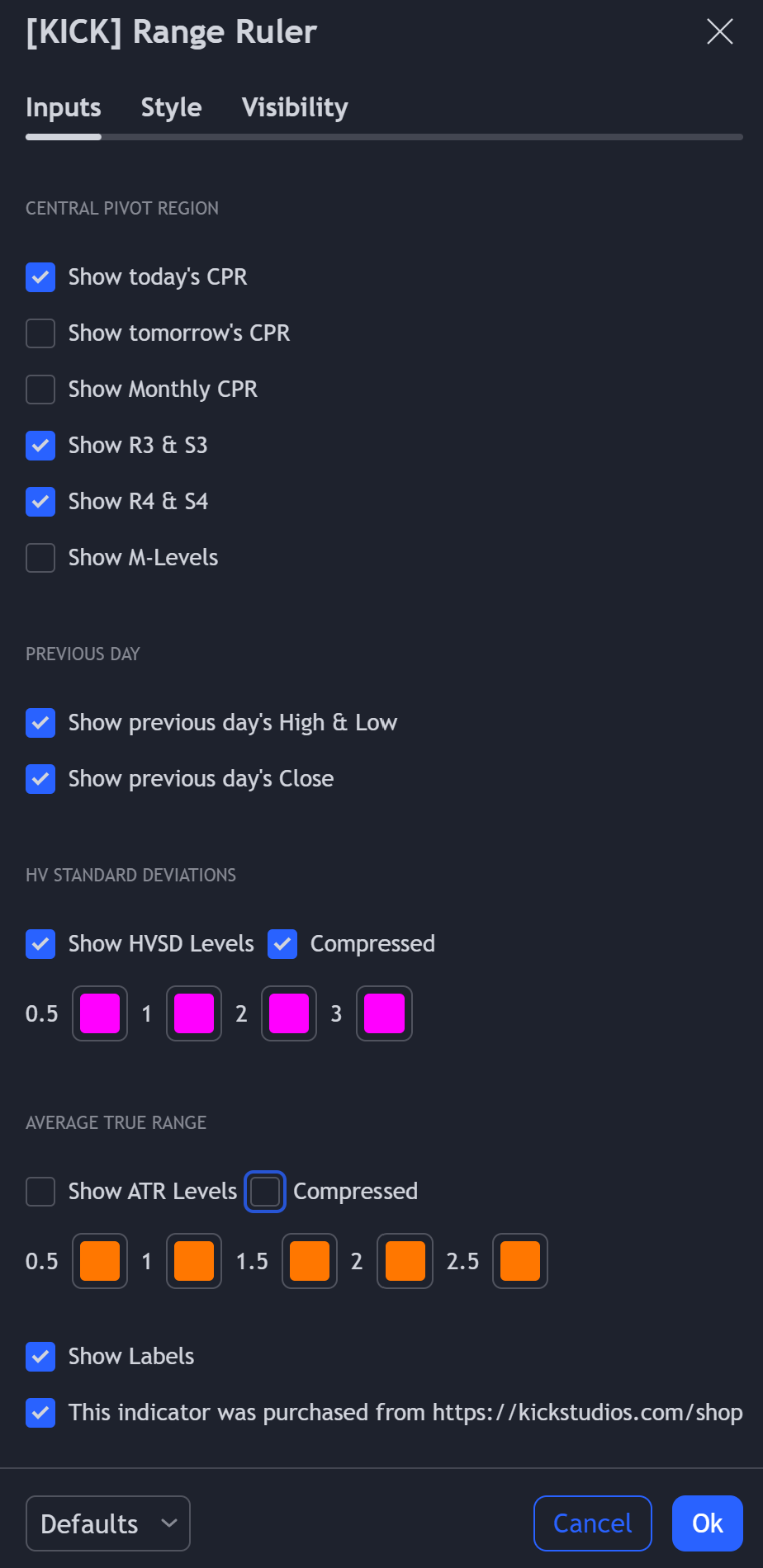Enable "Show tomorrow's CPR"

(40, 333)
